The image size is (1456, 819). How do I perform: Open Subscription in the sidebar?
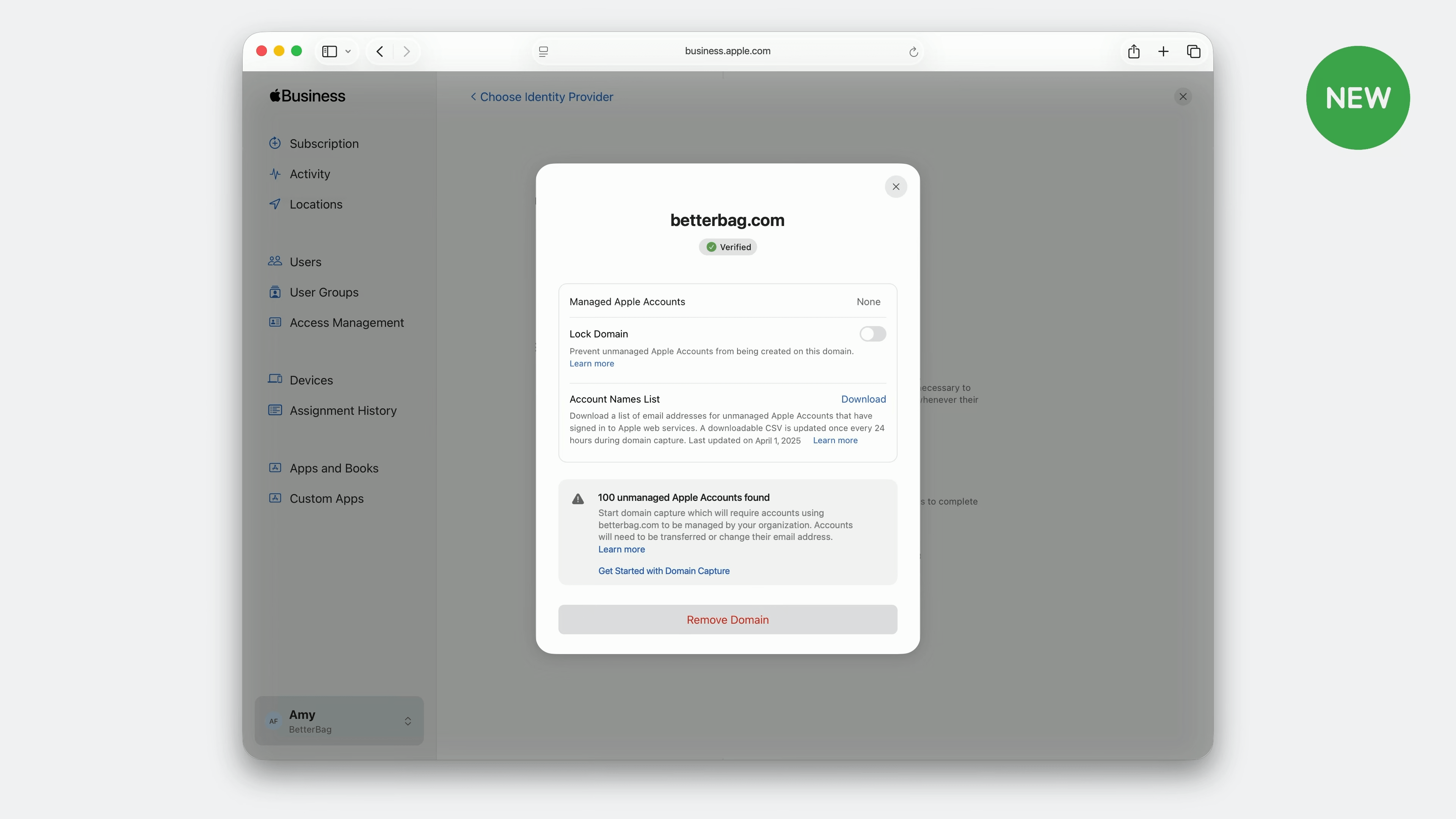[324, 144]
